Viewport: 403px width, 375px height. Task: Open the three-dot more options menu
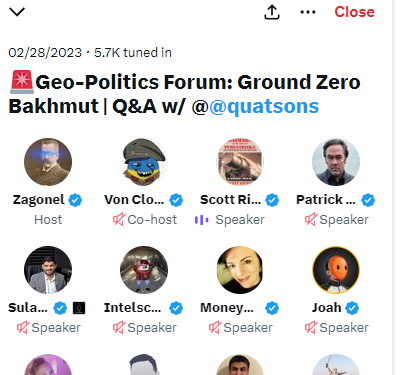tap(308, 12)
